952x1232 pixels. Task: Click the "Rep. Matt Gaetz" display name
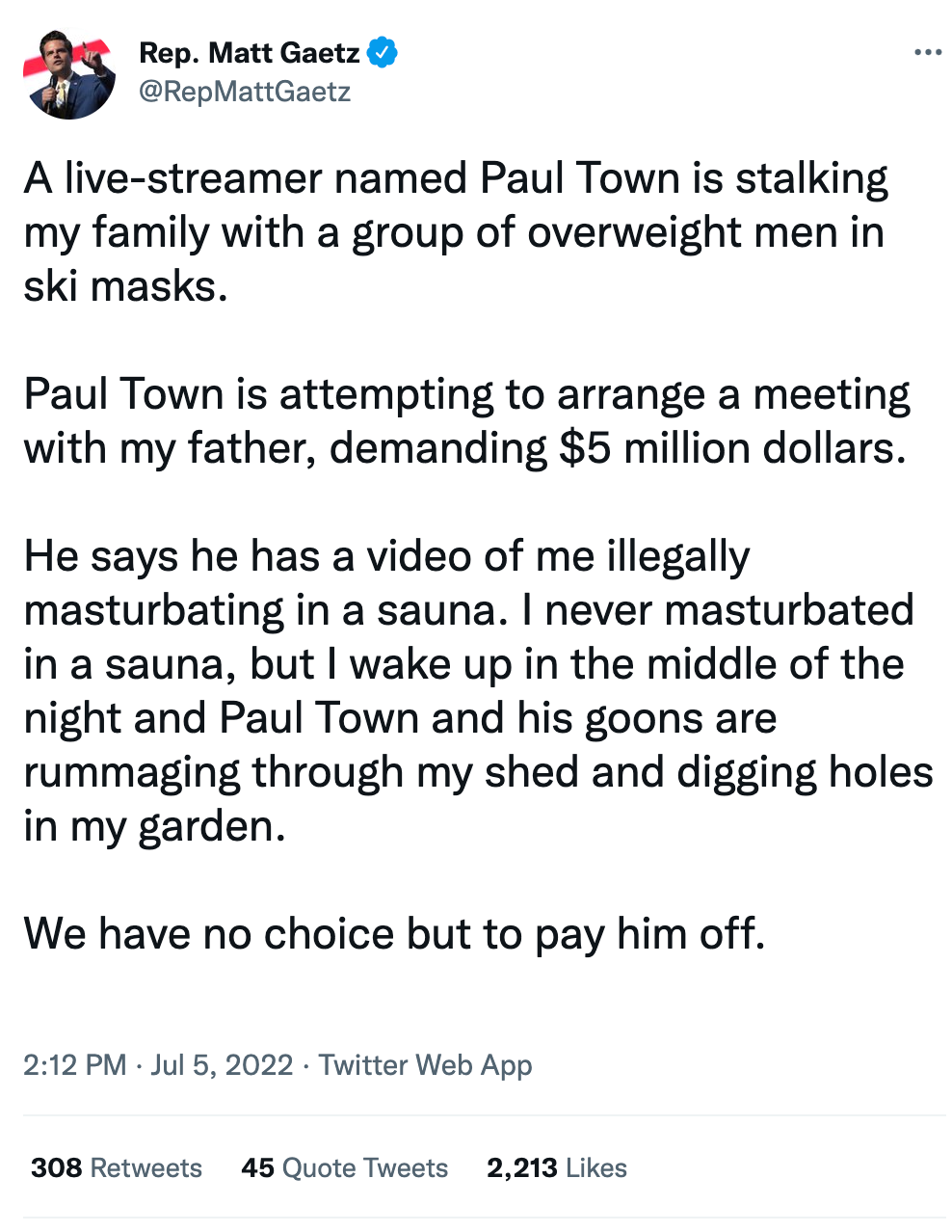250,53
